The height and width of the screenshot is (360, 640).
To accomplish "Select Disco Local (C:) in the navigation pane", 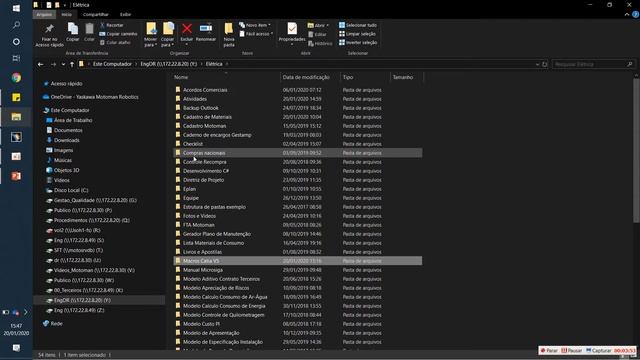I will [x=71, y=190].
